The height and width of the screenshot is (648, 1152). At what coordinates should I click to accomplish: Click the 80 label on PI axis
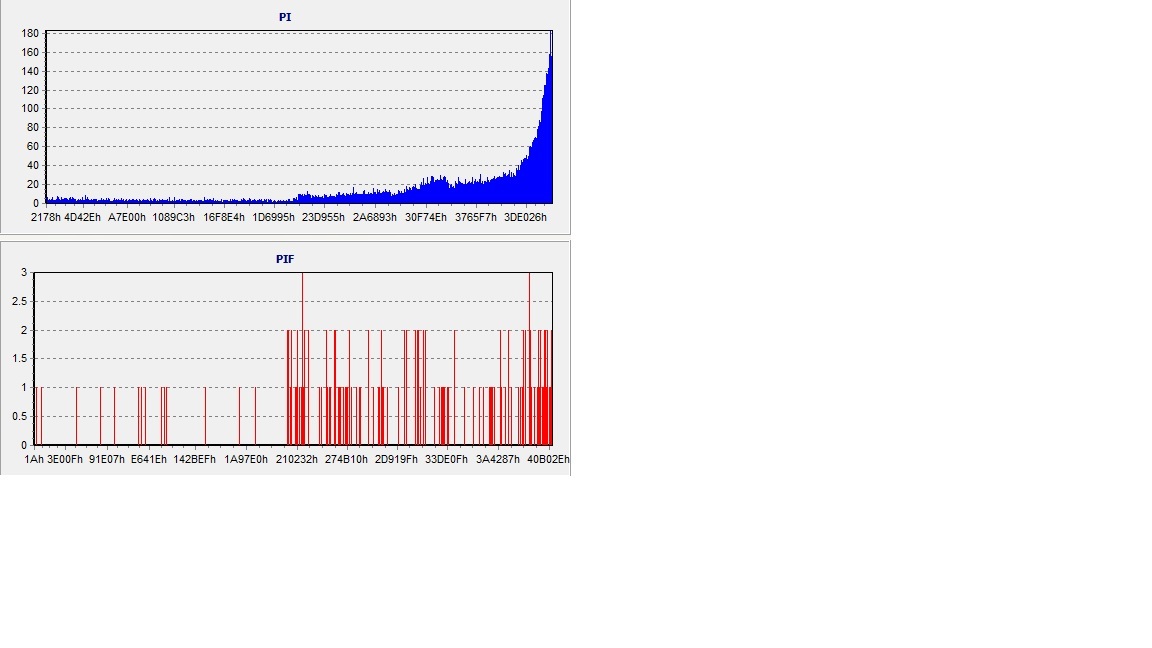[x=33, y=127]
